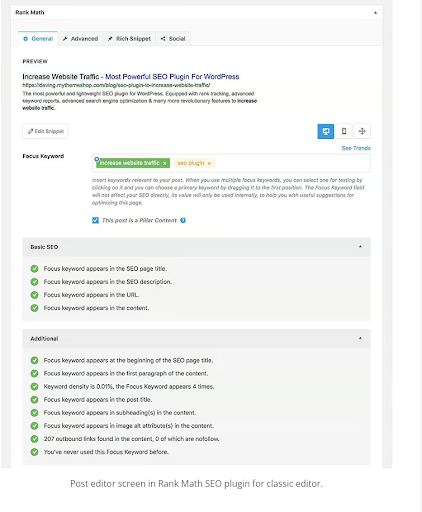This screenshot has height=512, width=422.
Task: Click the move/drag preview icon
Action: (362, 131)
